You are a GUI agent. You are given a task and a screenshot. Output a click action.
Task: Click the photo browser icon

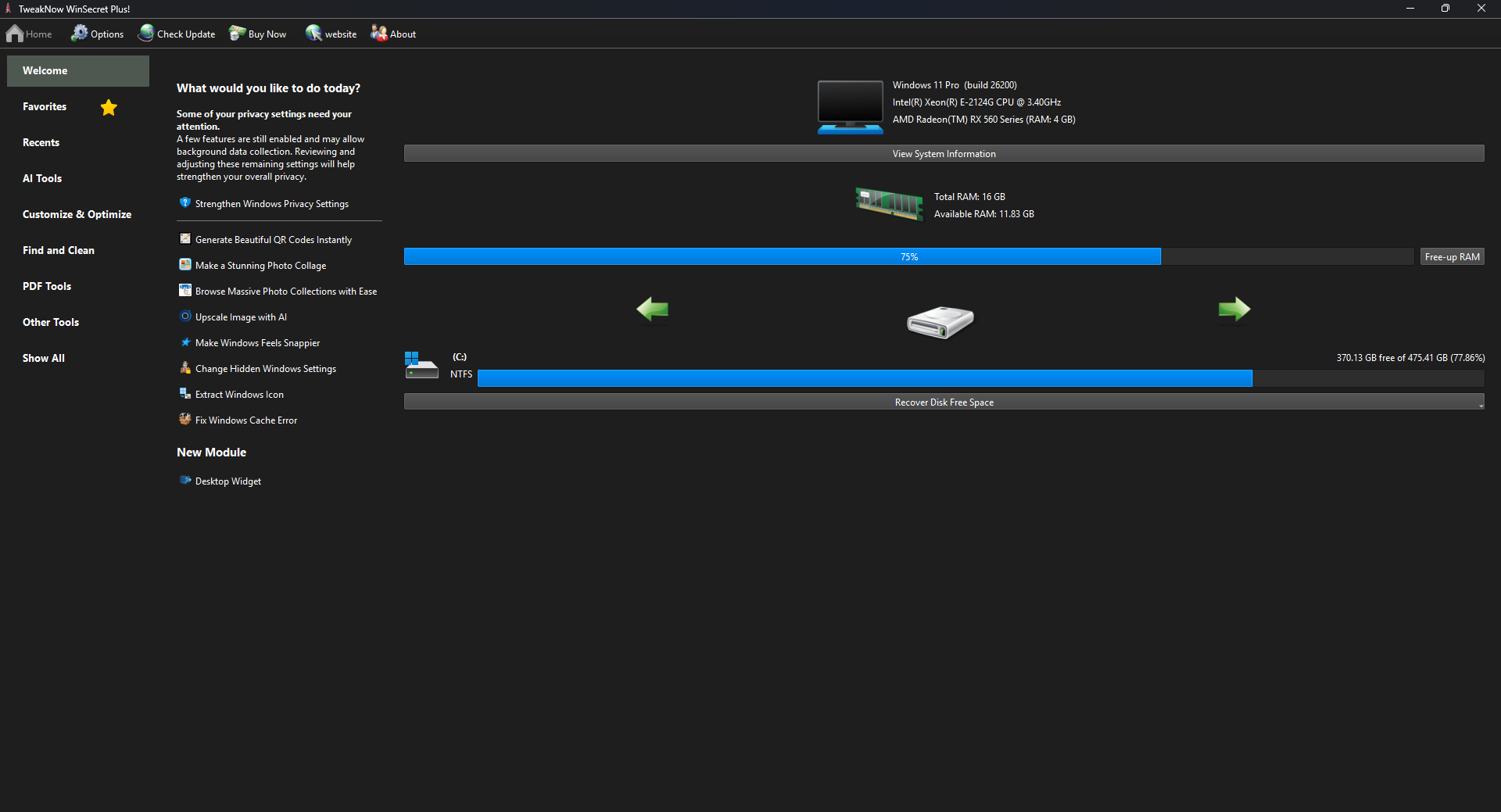click(185, 291)
